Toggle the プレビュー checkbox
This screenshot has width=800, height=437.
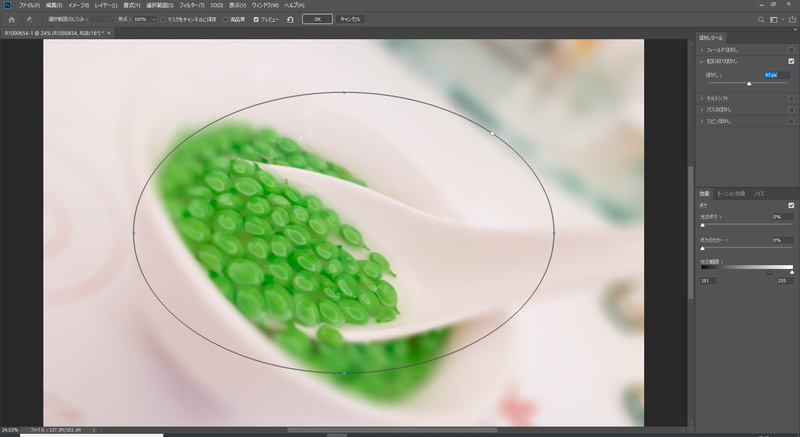[x=256, y=19]
